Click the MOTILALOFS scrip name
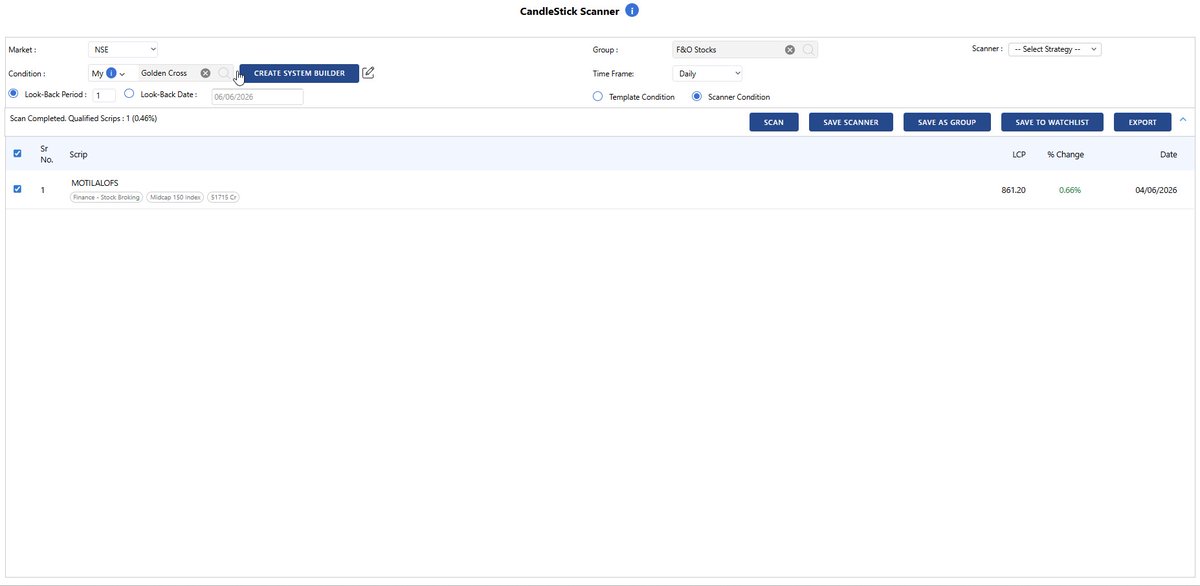The width and height of the screenshot is (1200, 586). pos(95,183)
